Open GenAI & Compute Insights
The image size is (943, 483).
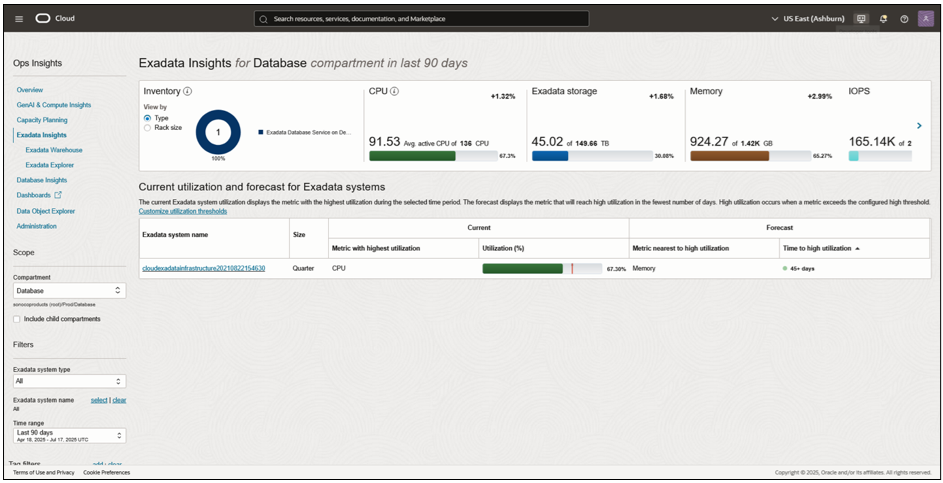click(54, 105)
